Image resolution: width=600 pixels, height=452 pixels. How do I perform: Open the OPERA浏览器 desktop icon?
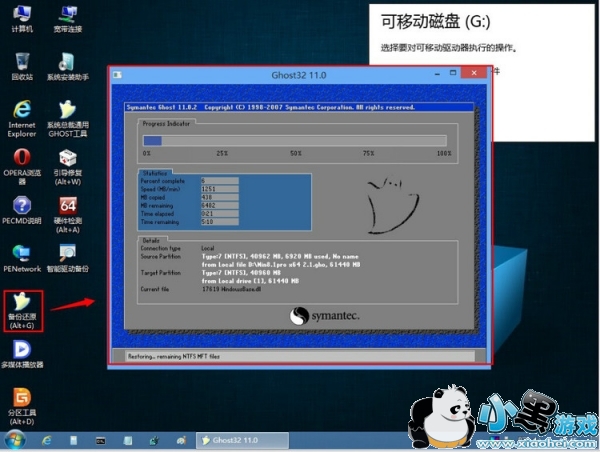pyautogui.click(x=22, y=166)
